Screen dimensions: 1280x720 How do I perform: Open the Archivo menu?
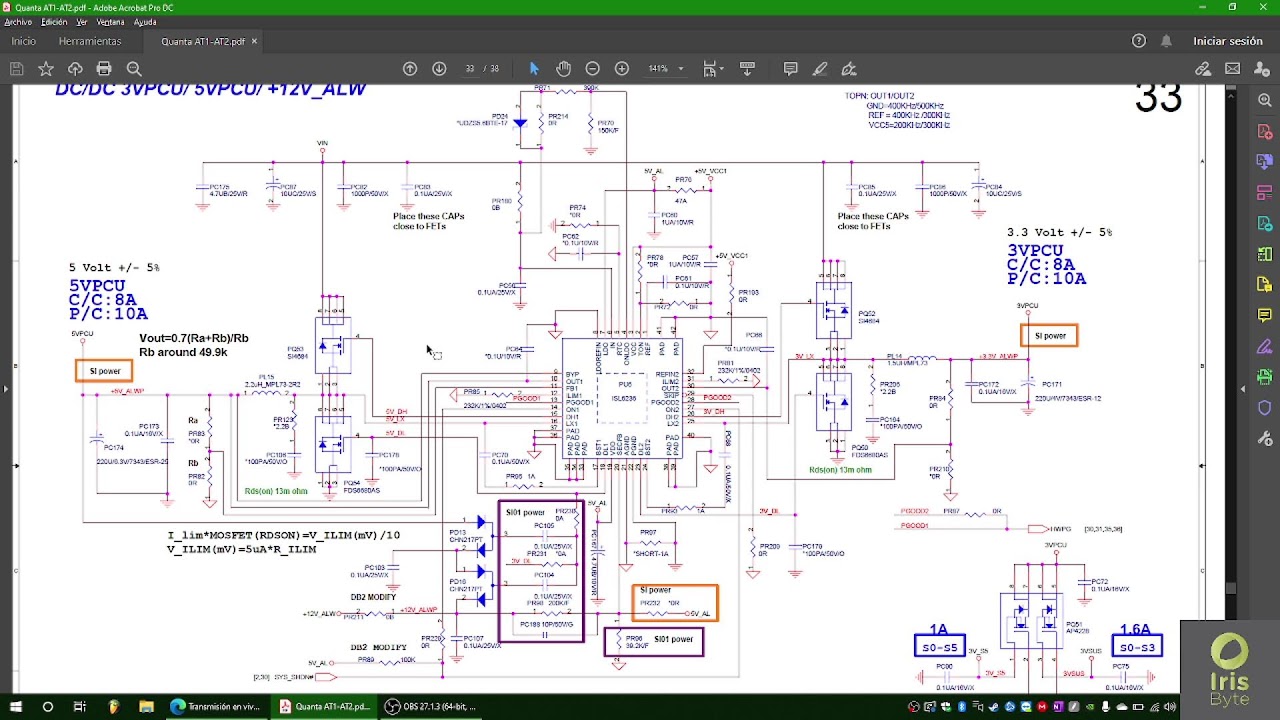(x=18, y=22)
